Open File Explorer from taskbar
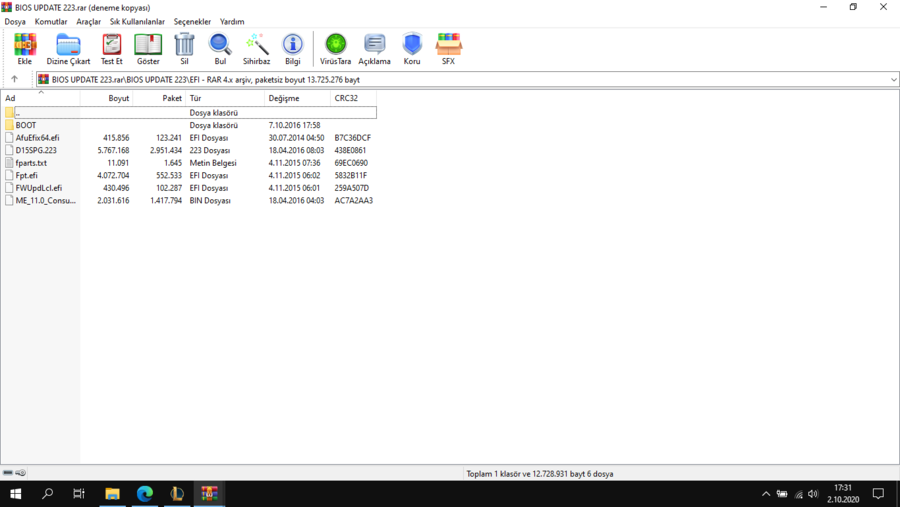Screen dimensions: 900x507 (112, 494)
